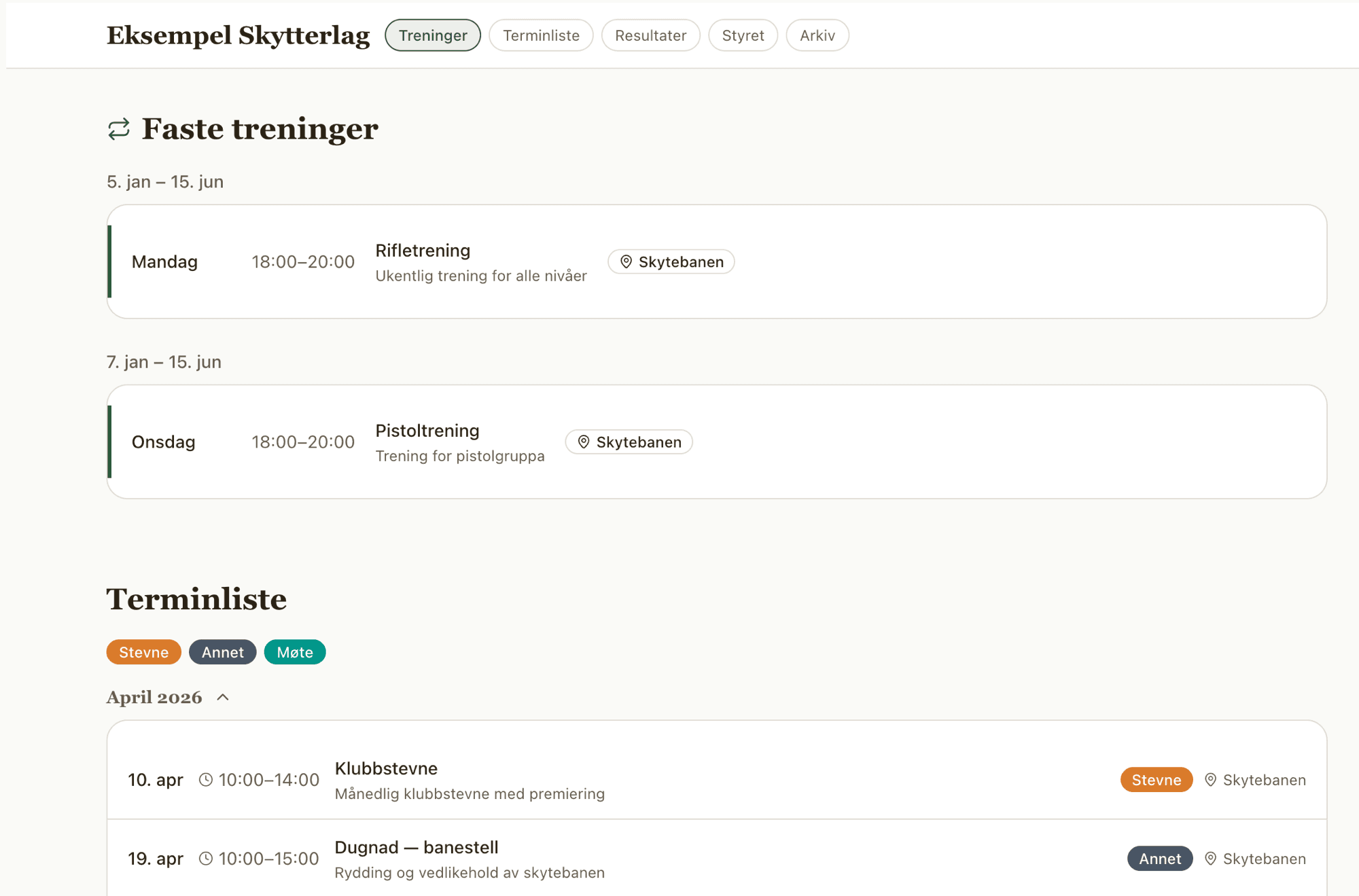This screenshot has height=896, width=1359.
Task: Click the Eksempel Skytterlag site title
Action: tap(238, 35)
